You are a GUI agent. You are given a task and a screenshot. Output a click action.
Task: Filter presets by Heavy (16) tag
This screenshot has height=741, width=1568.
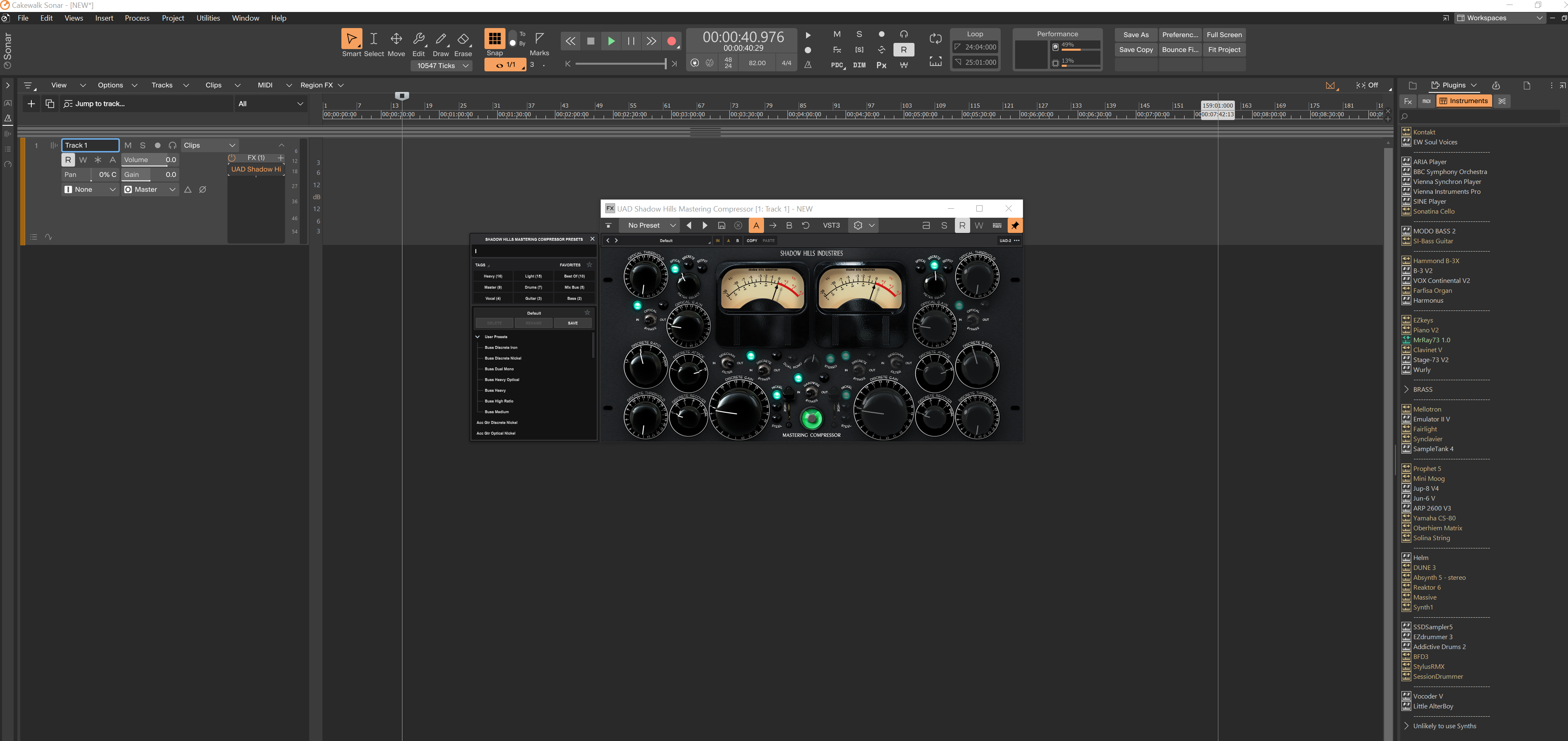pos(493,276)
